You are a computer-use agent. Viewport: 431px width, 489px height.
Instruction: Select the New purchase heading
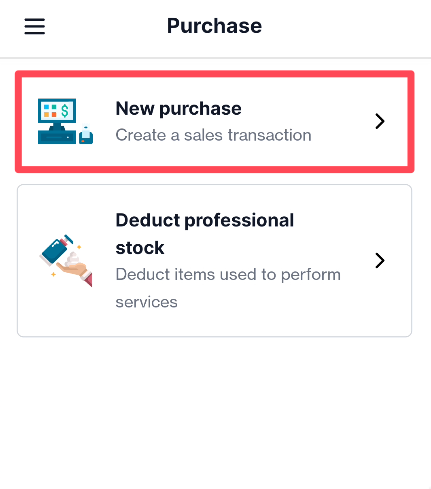(x=178, y=109)
